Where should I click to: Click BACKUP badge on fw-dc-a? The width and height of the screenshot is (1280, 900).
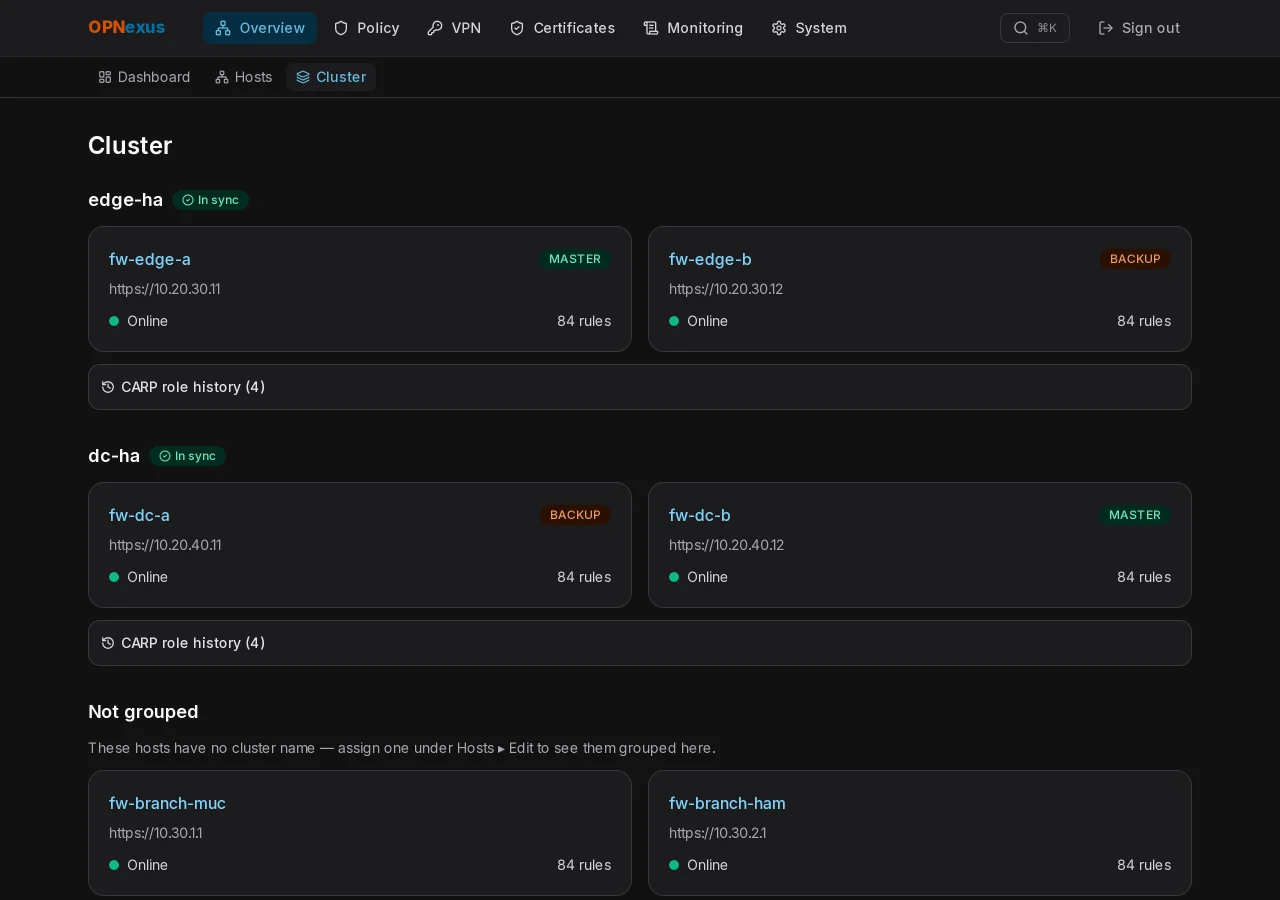(575, 515)
